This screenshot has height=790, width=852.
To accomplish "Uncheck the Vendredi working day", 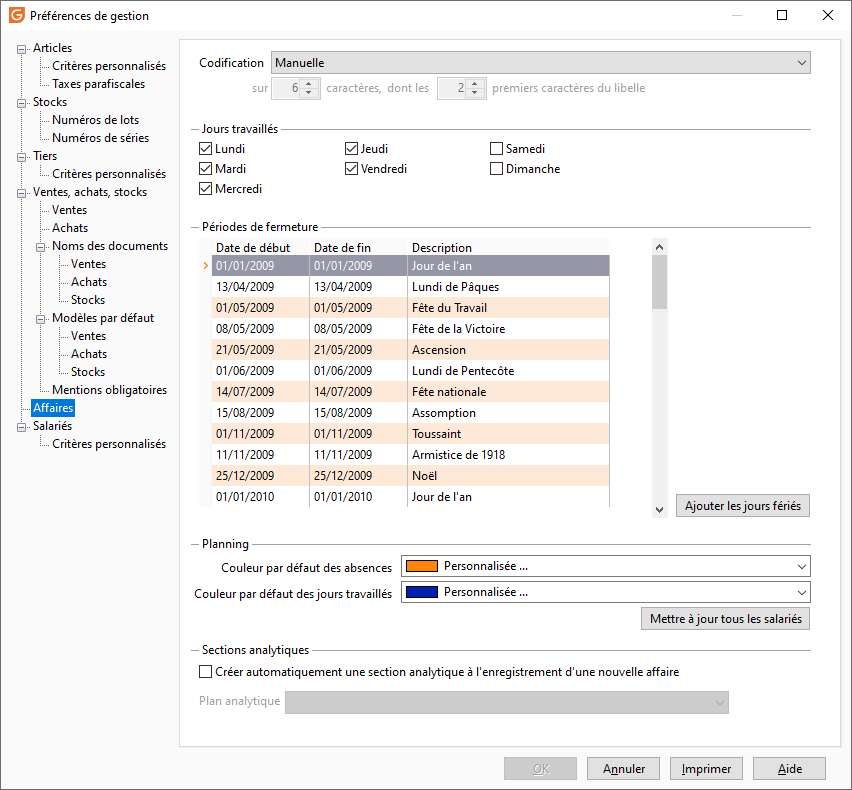I will (351, 169).
